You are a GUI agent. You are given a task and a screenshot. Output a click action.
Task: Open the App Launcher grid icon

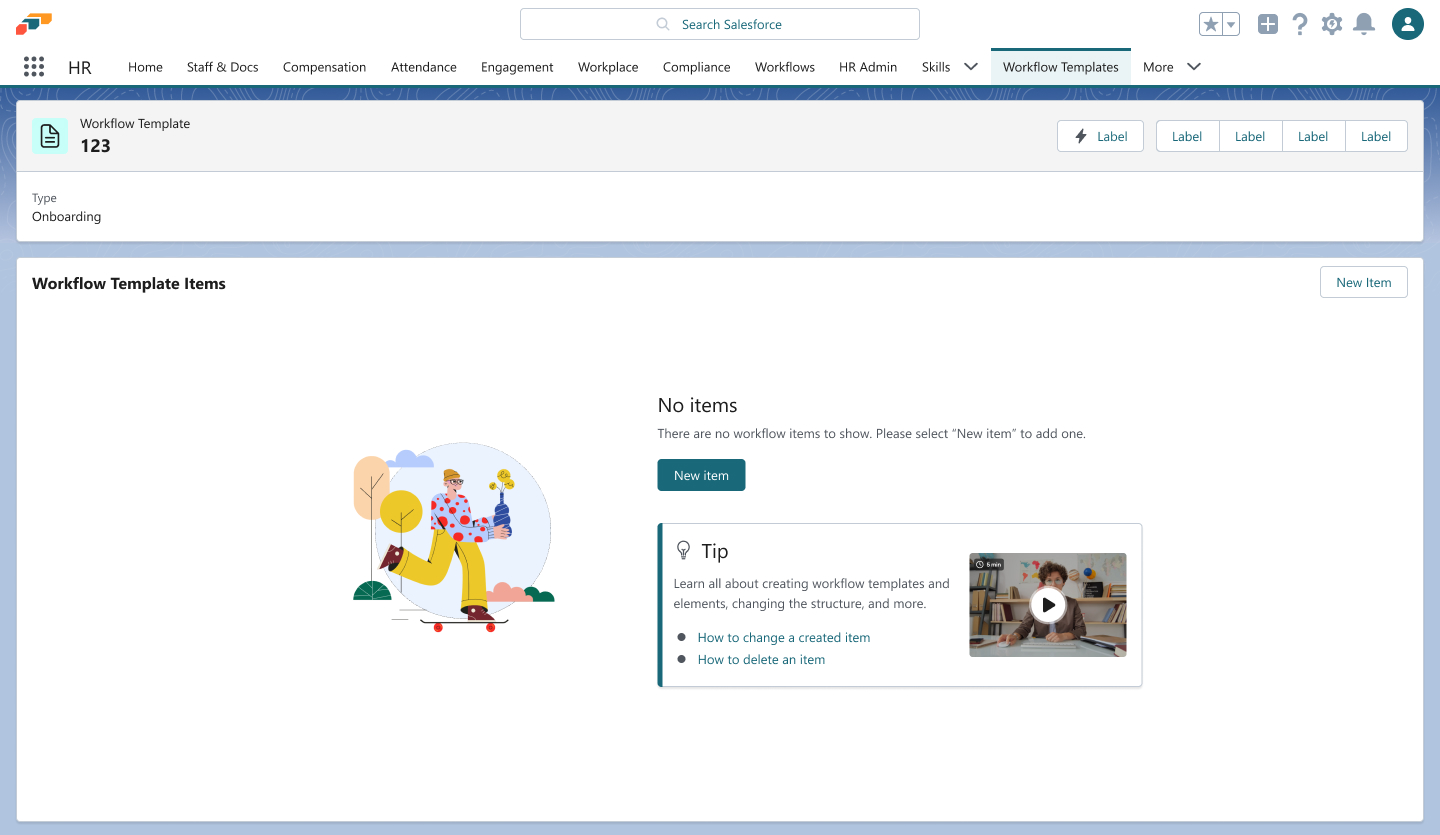[x=34, y=67]
